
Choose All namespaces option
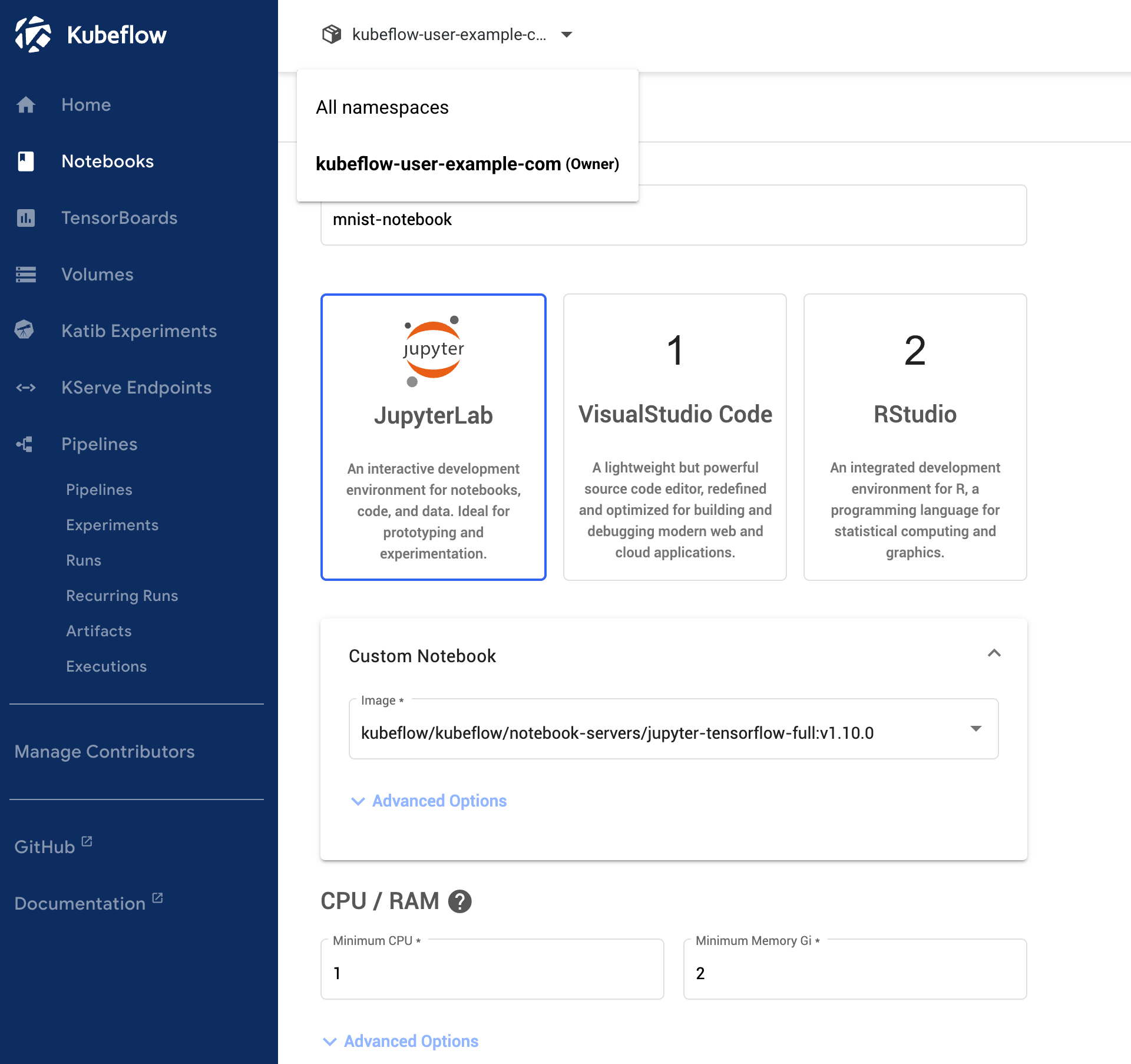point(468,107)
